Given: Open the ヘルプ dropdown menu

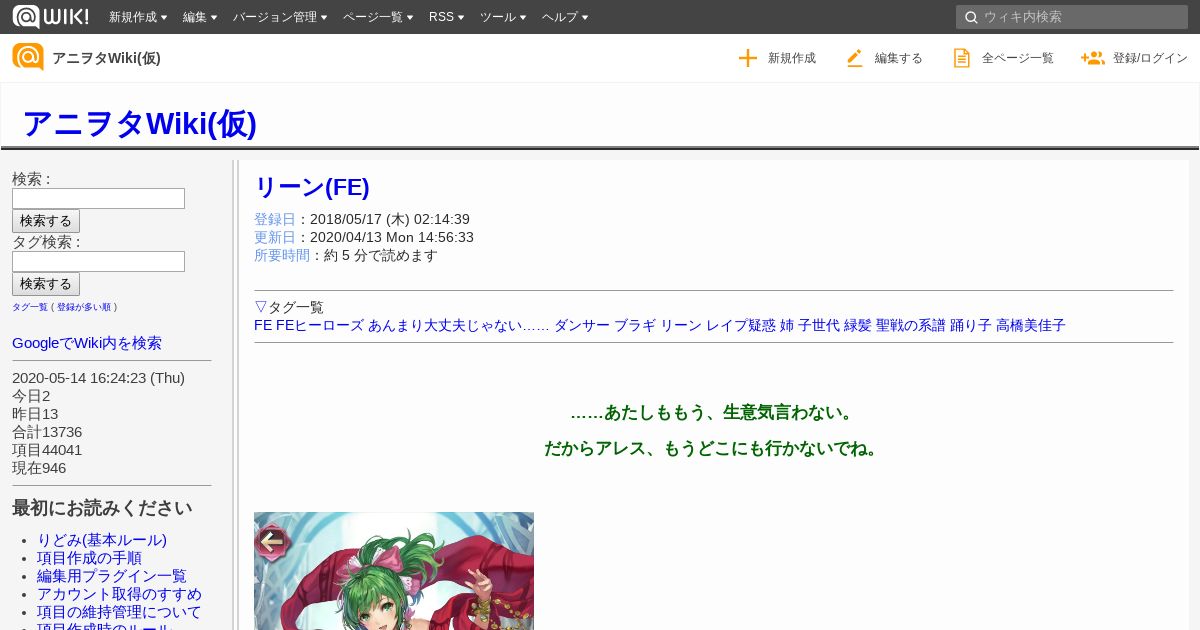Looking at the screenshot, I should pyautogui.click(x=565, y=17).
